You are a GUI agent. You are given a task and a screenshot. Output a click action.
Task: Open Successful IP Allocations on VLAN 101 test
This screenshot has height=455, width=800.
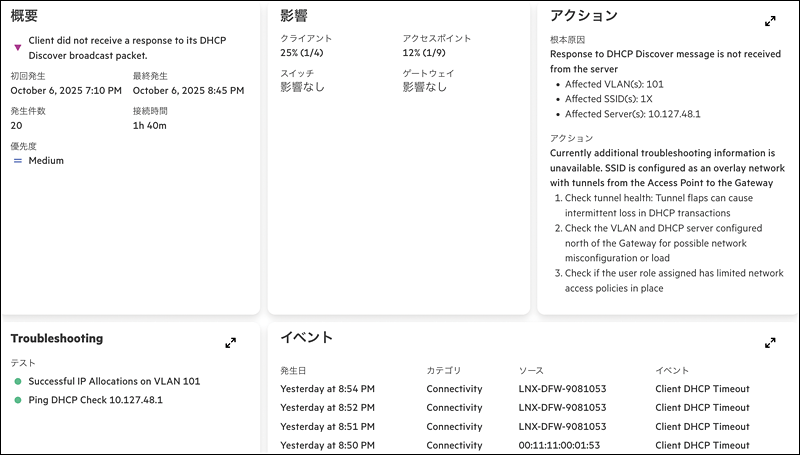tap(114, 382)
